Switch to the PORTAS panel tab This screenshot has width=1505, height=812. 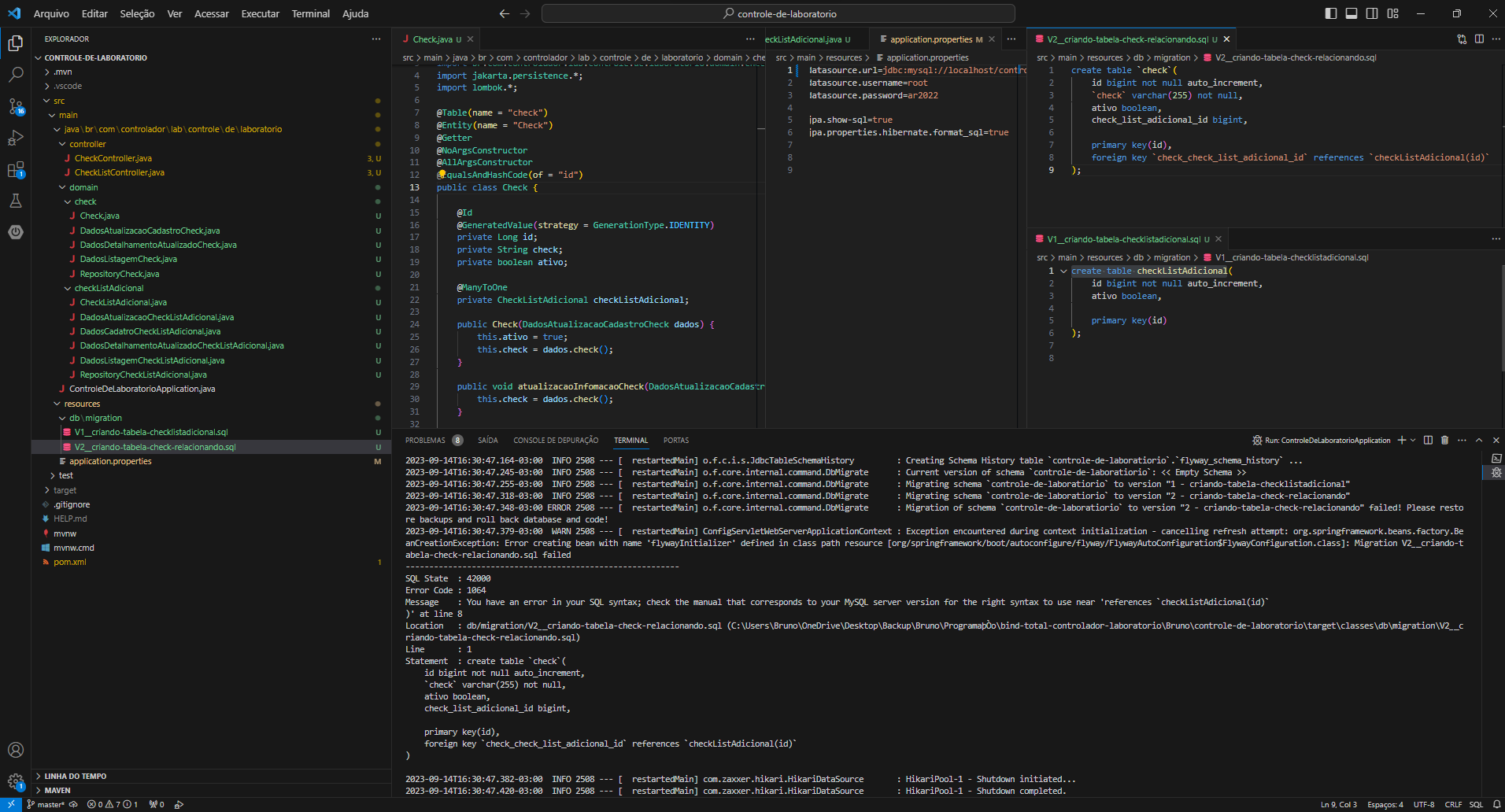676,440
